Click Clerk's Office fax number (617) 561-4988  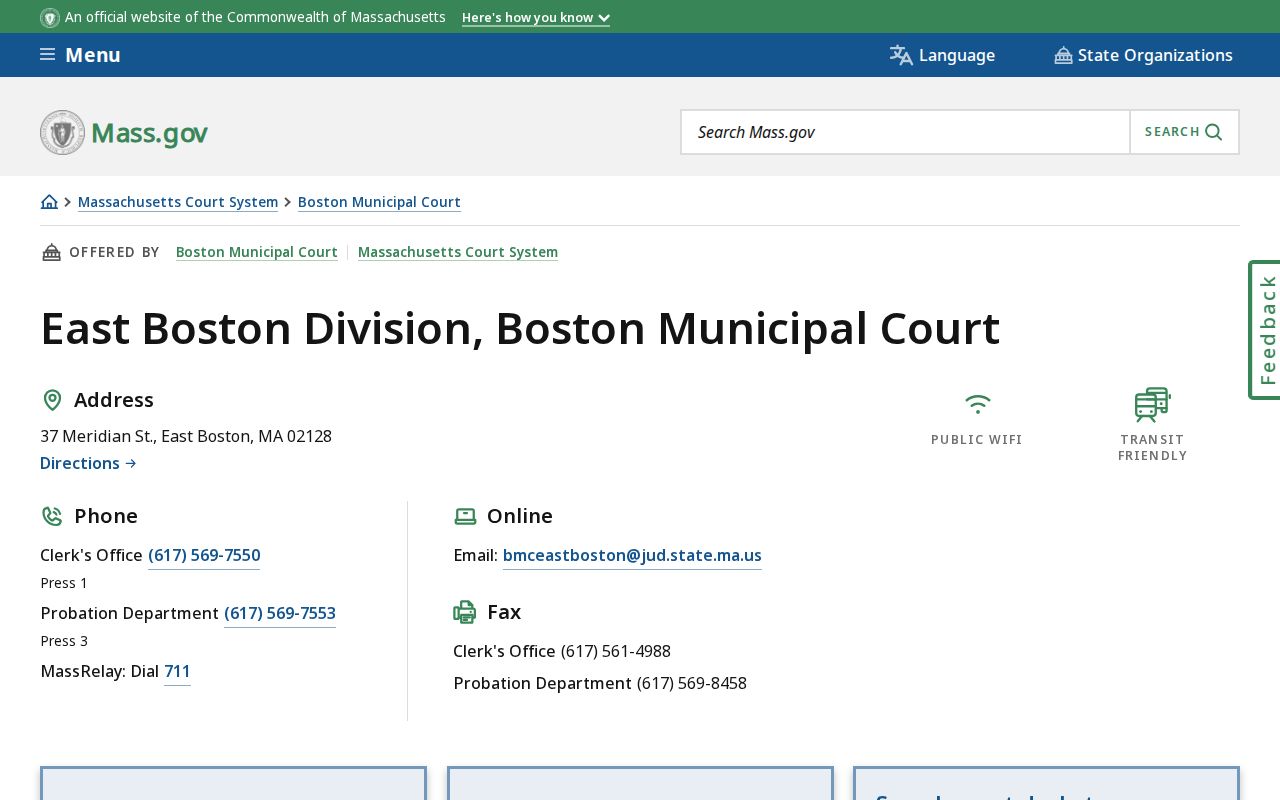click(x=616, y=652)
